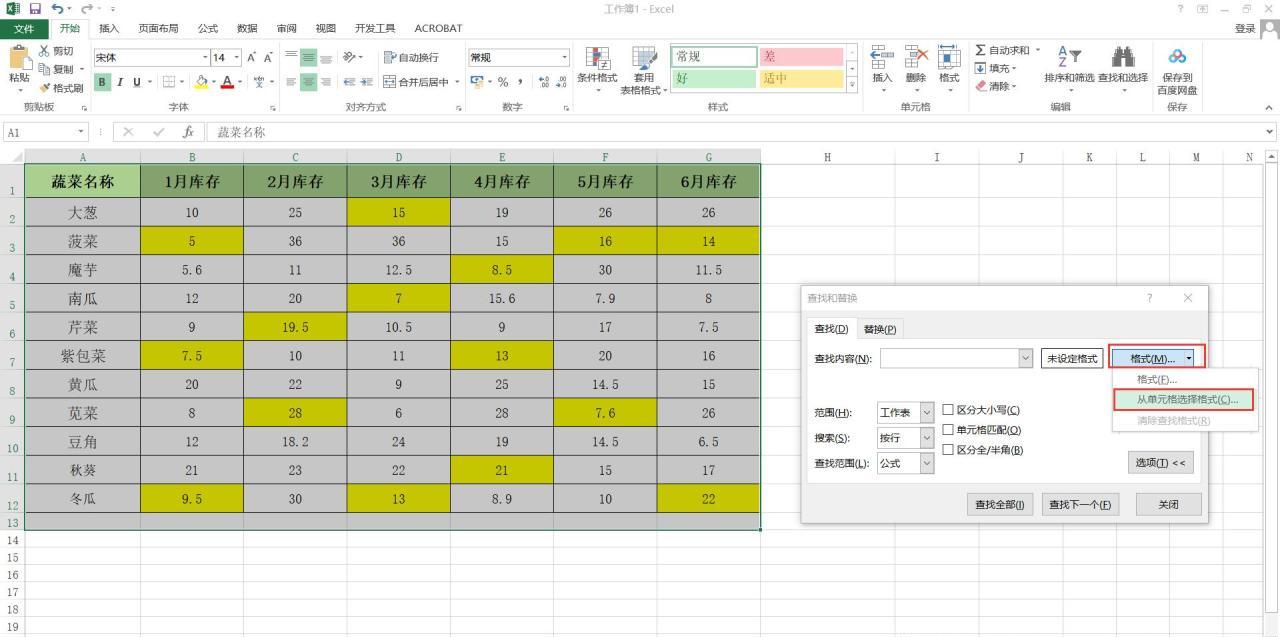Image resolution: width=1280 pixels, height=637 pixels.
Task: Click the Close (关闭) dialog button
Action: coord(1168,505)
